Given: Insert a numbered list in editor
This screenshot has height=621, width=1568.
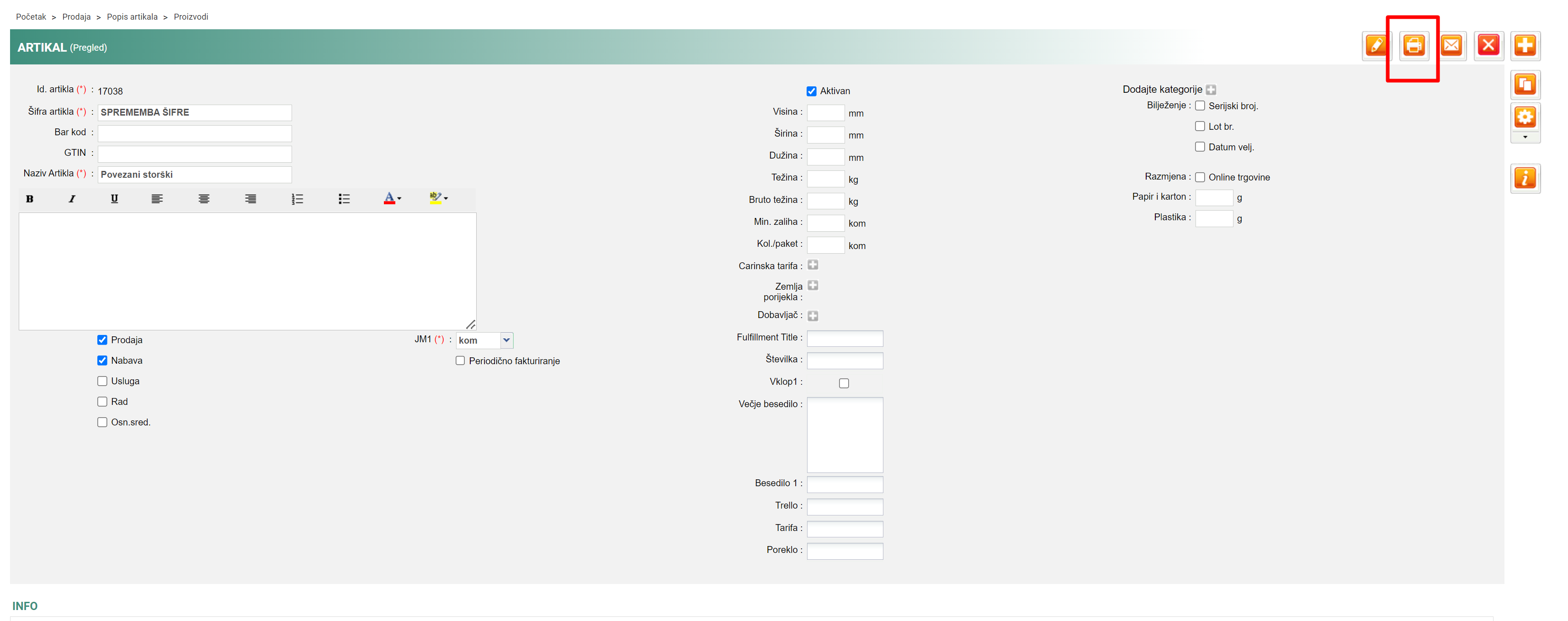Looking at the screenshot, I should (x=297, y=199).
